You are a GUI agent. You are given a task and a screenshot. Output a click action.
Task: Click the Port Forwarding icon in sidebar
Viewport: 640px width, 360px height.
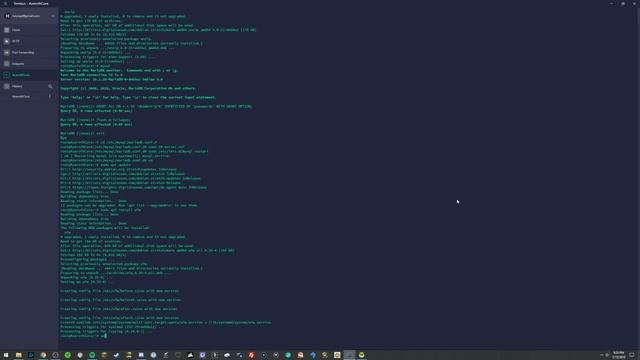7,53
